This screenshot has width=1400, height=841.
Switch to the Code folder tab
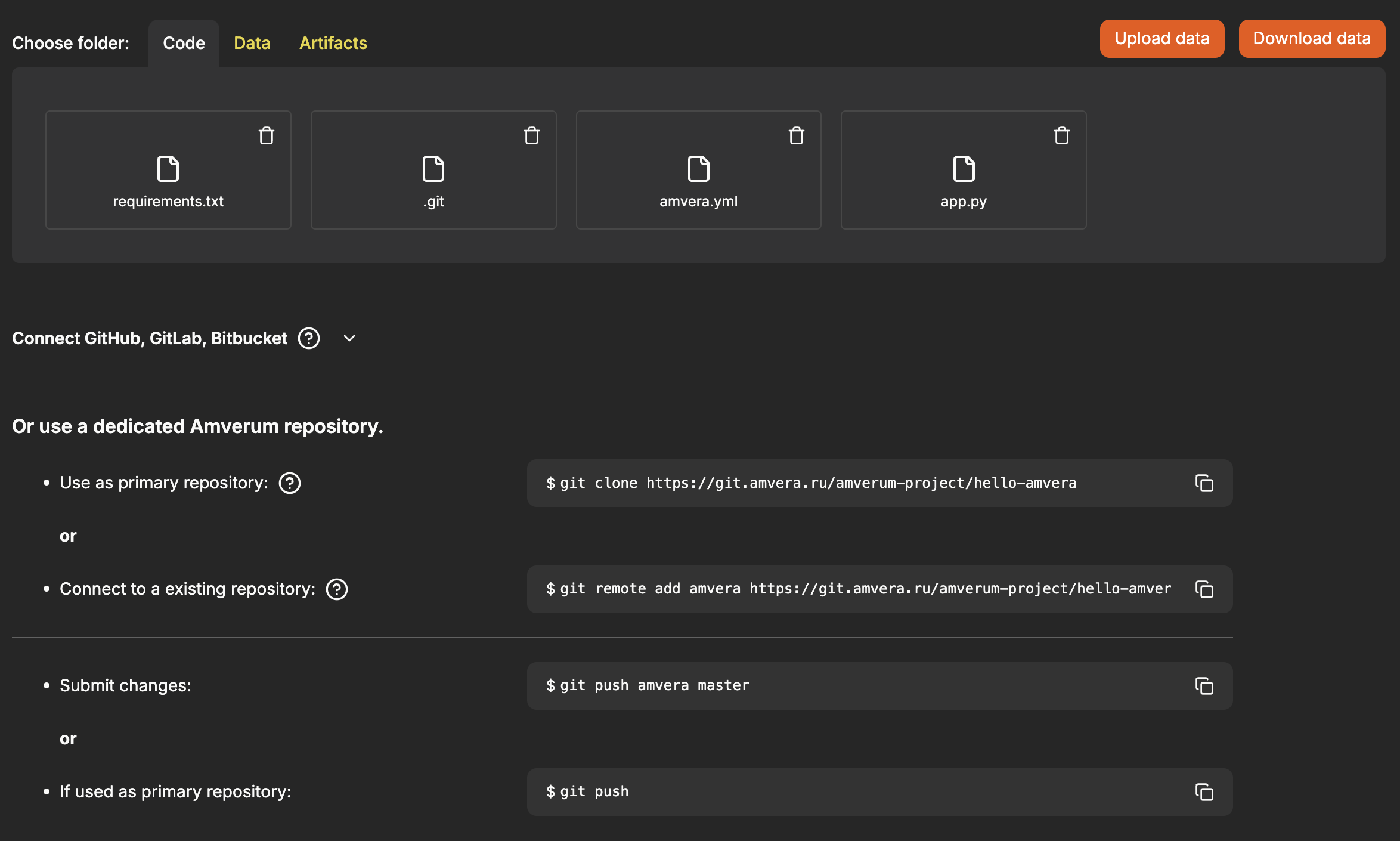coord(184,43)
